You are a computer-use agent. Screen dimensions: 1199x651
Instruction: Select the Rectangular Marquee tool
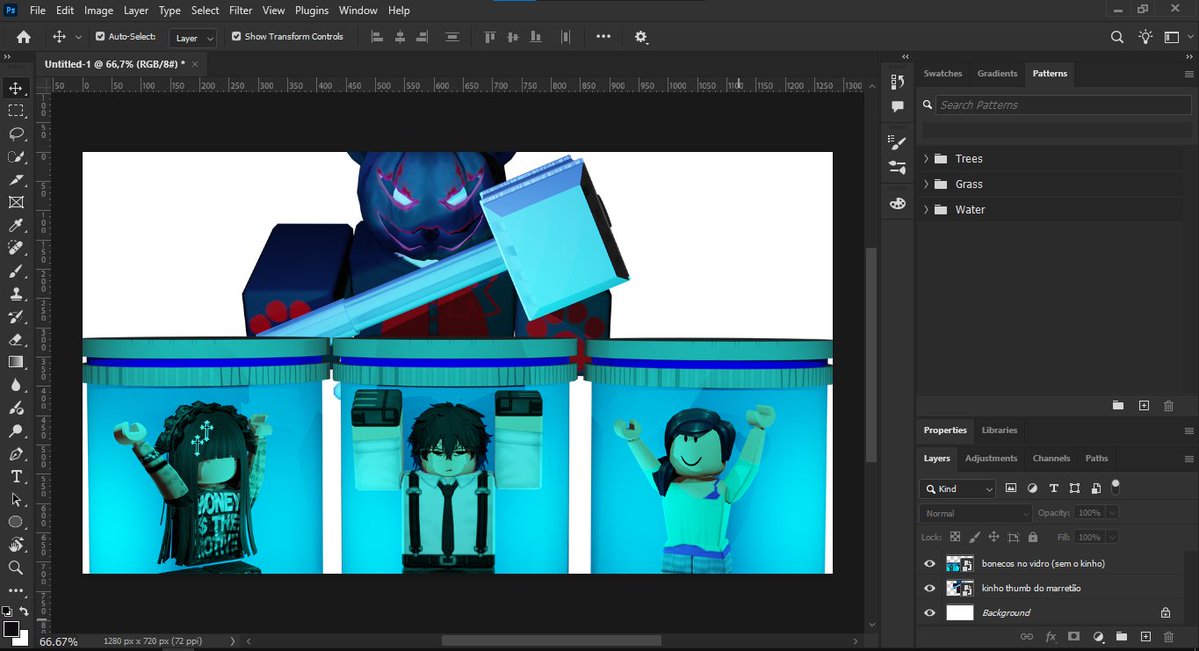[16, 111]
